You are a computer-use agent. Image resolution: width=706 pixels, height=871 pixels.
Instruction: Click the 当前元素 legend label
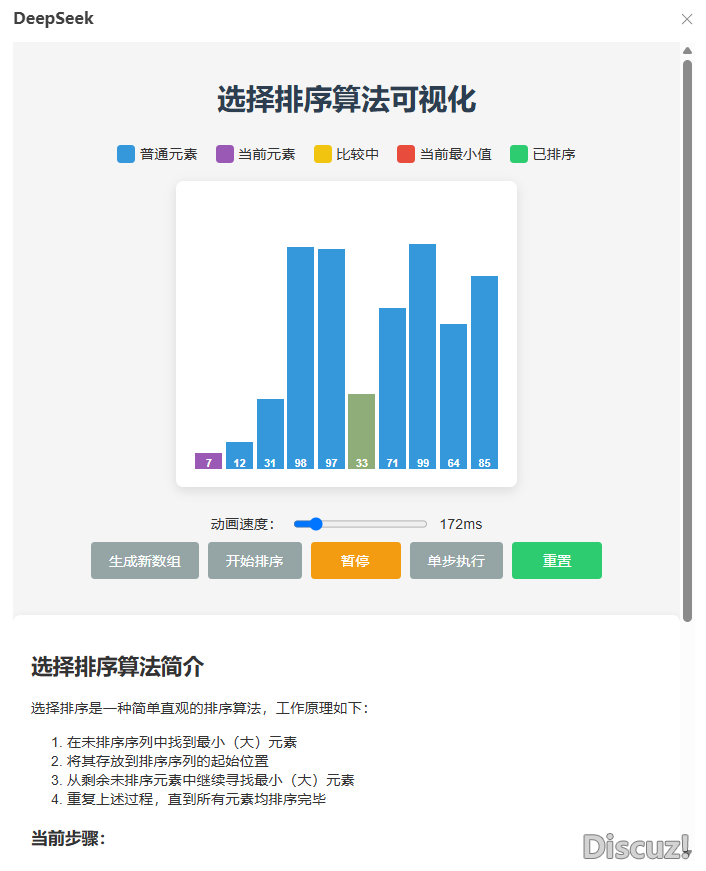coord(267,154)
